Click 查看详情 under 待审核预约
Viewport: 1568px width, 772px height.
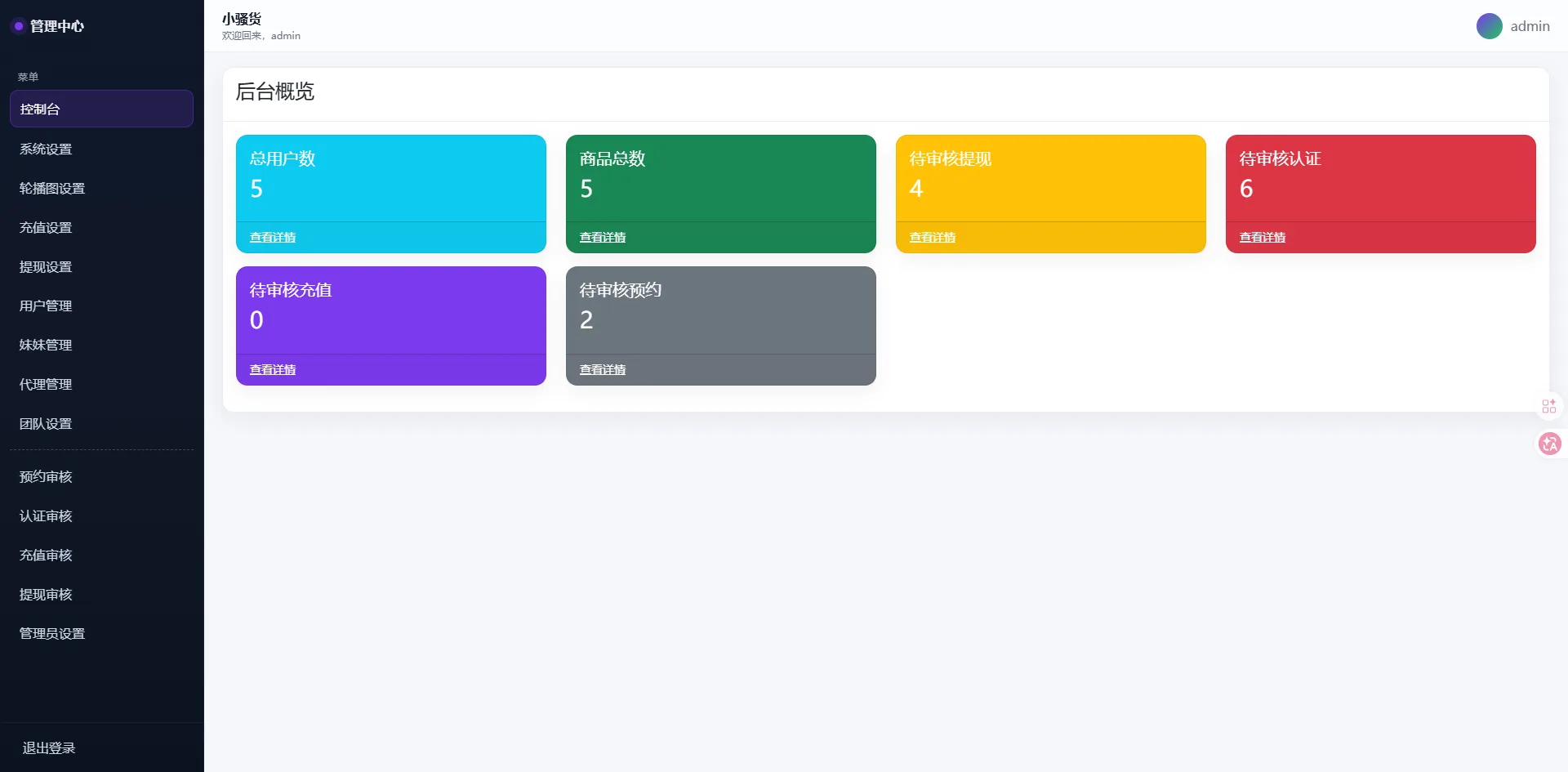pyautogui.click(x=603, y=369)
